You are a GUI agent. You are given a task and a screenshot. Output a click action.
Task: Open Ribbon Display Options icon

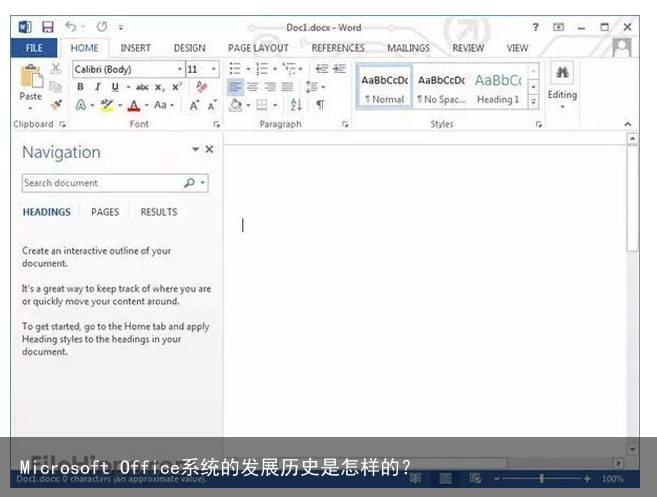click(558, 27)
